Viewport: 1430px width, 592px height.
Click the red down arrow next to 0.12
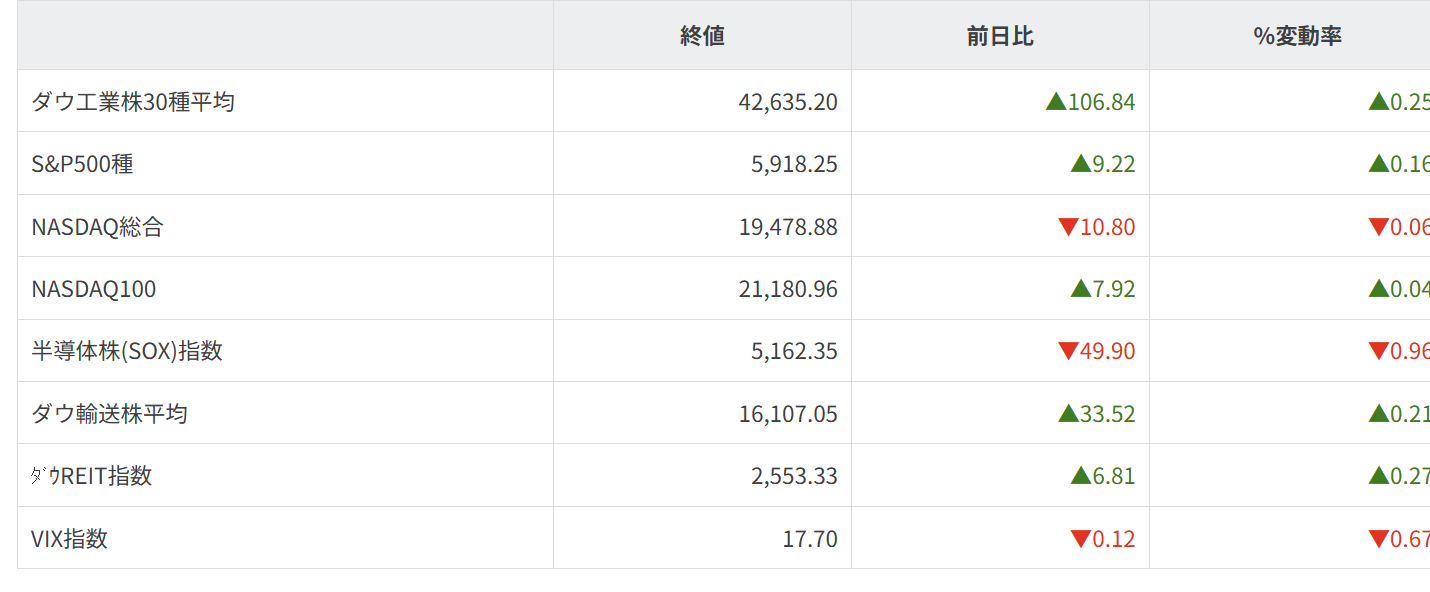(1080, 540)
